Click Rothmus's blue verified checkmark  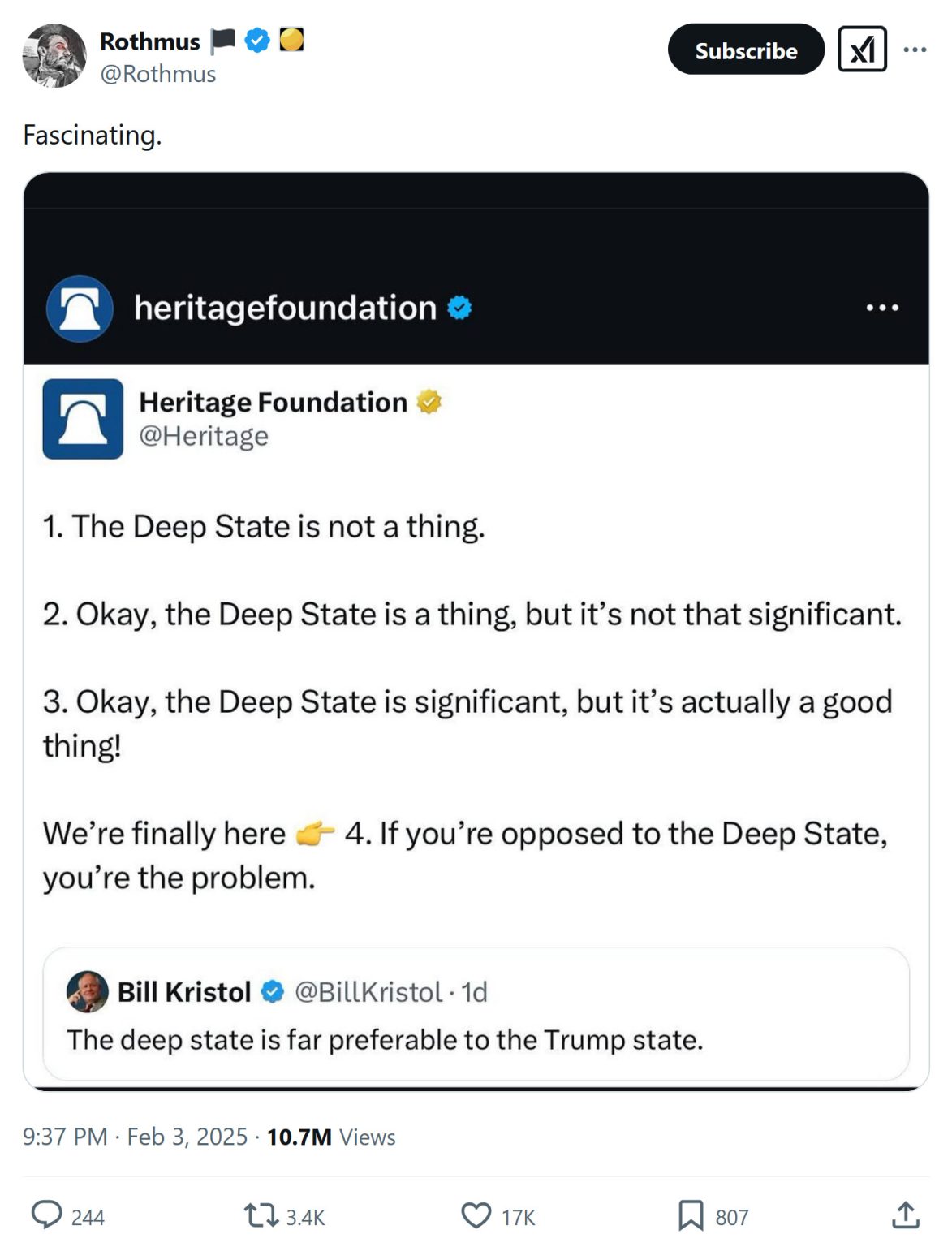click(256, 41)
